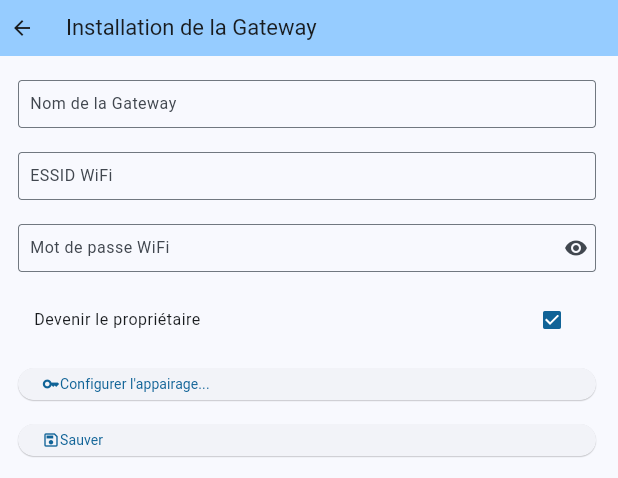Click the Sauver text label
The height and width of the screenshot is (478, 618).
(82, 440)
